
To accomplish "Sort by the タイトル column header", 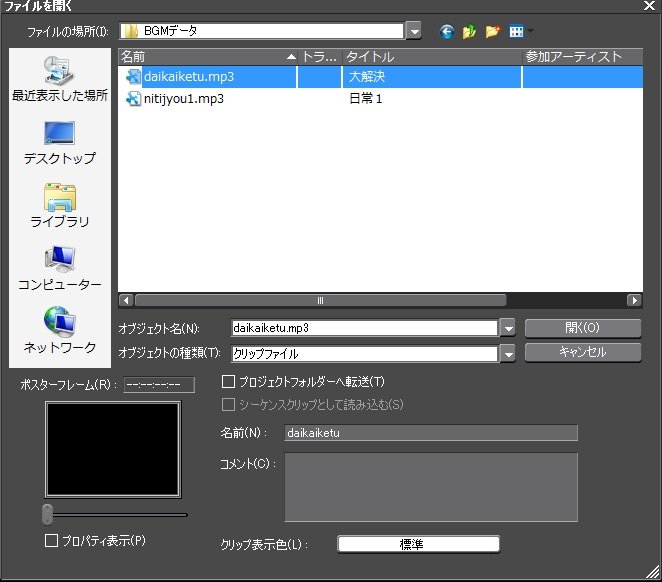I will point(432,57).
